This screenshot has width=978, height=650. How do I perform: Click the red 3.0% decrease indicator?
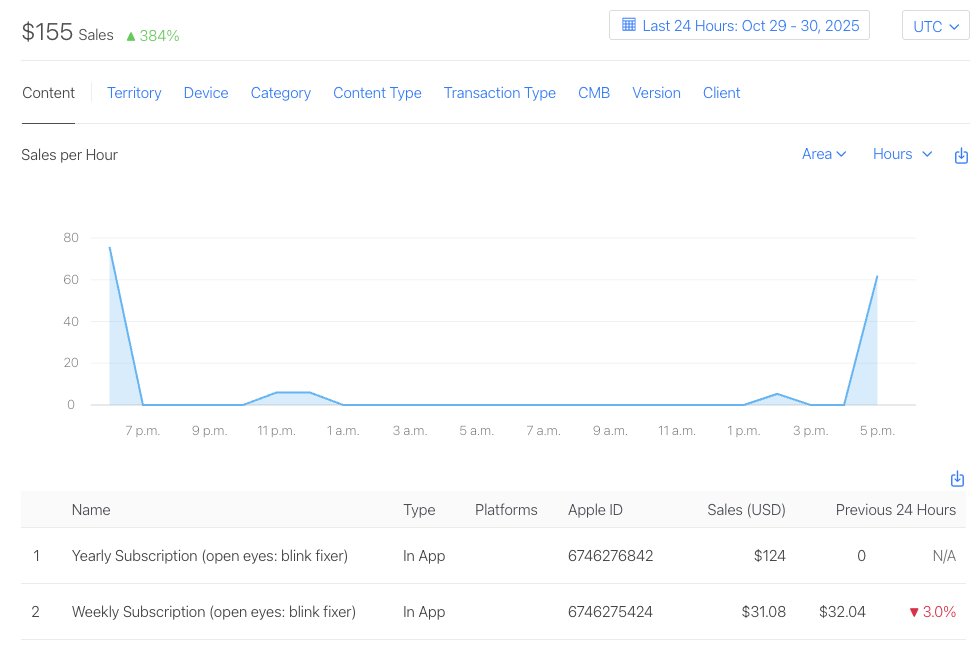[932, 612]
